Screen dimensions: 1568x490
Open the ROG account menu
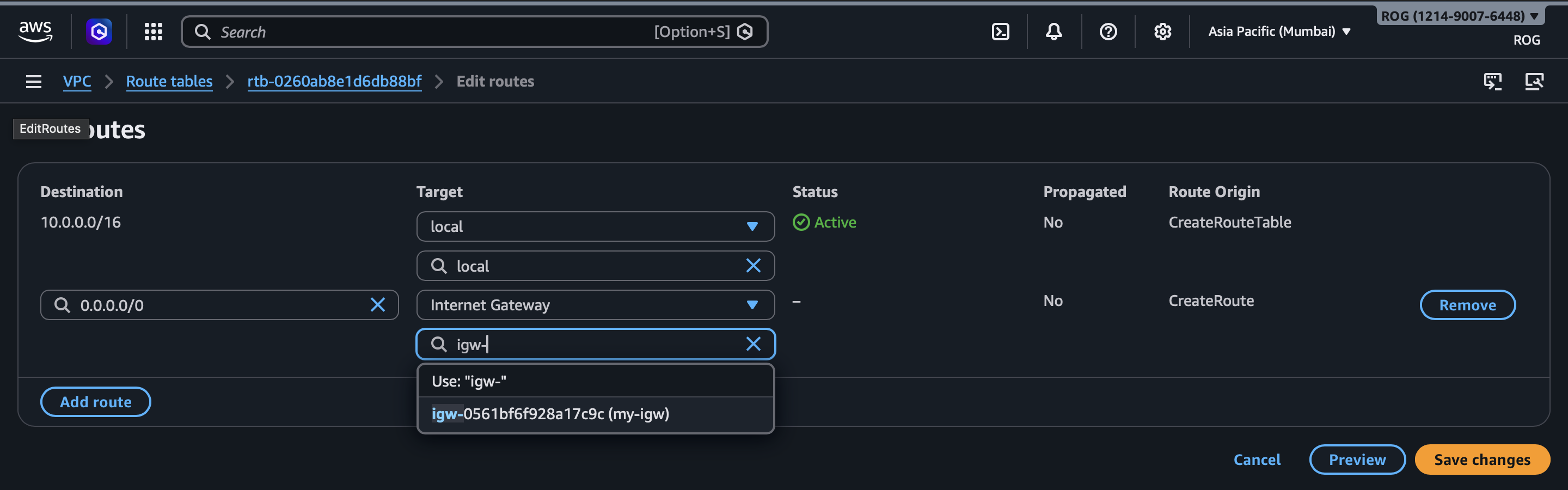tap(1459, 16)
